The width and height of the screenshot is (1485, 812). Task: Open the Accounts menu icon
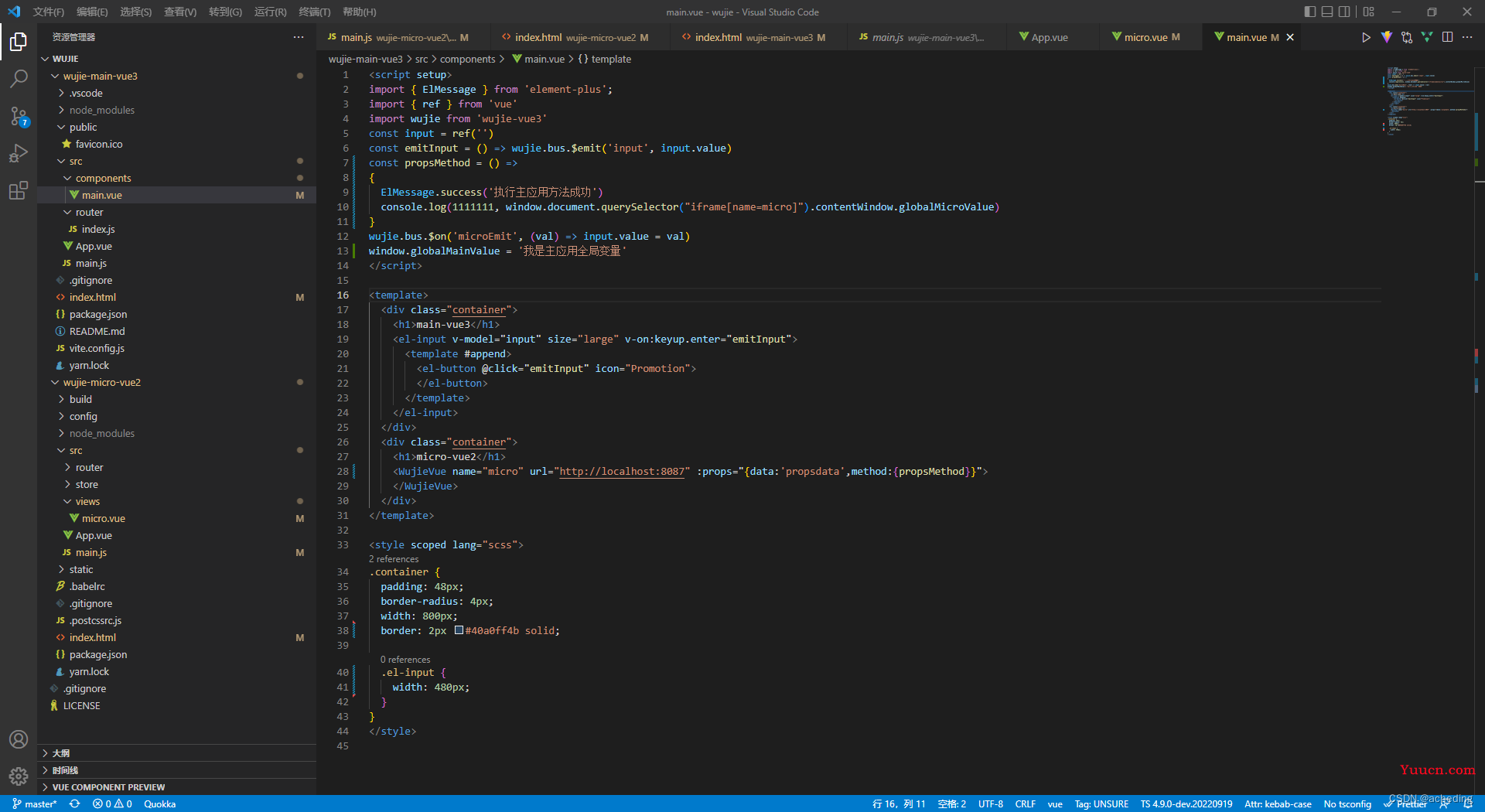(x=19, y=739)
